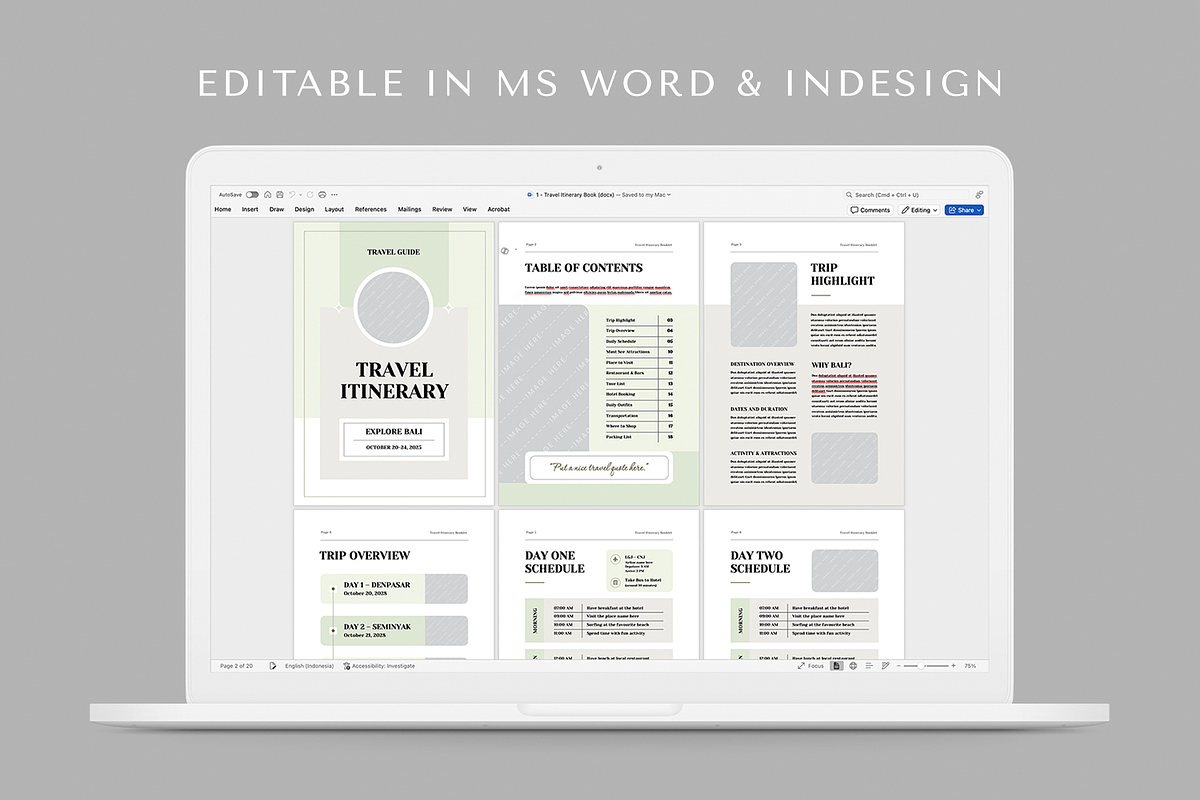Open the Acrobat tab
The width and height of the screenshot is (1200, 800).
tap(498, 210)
